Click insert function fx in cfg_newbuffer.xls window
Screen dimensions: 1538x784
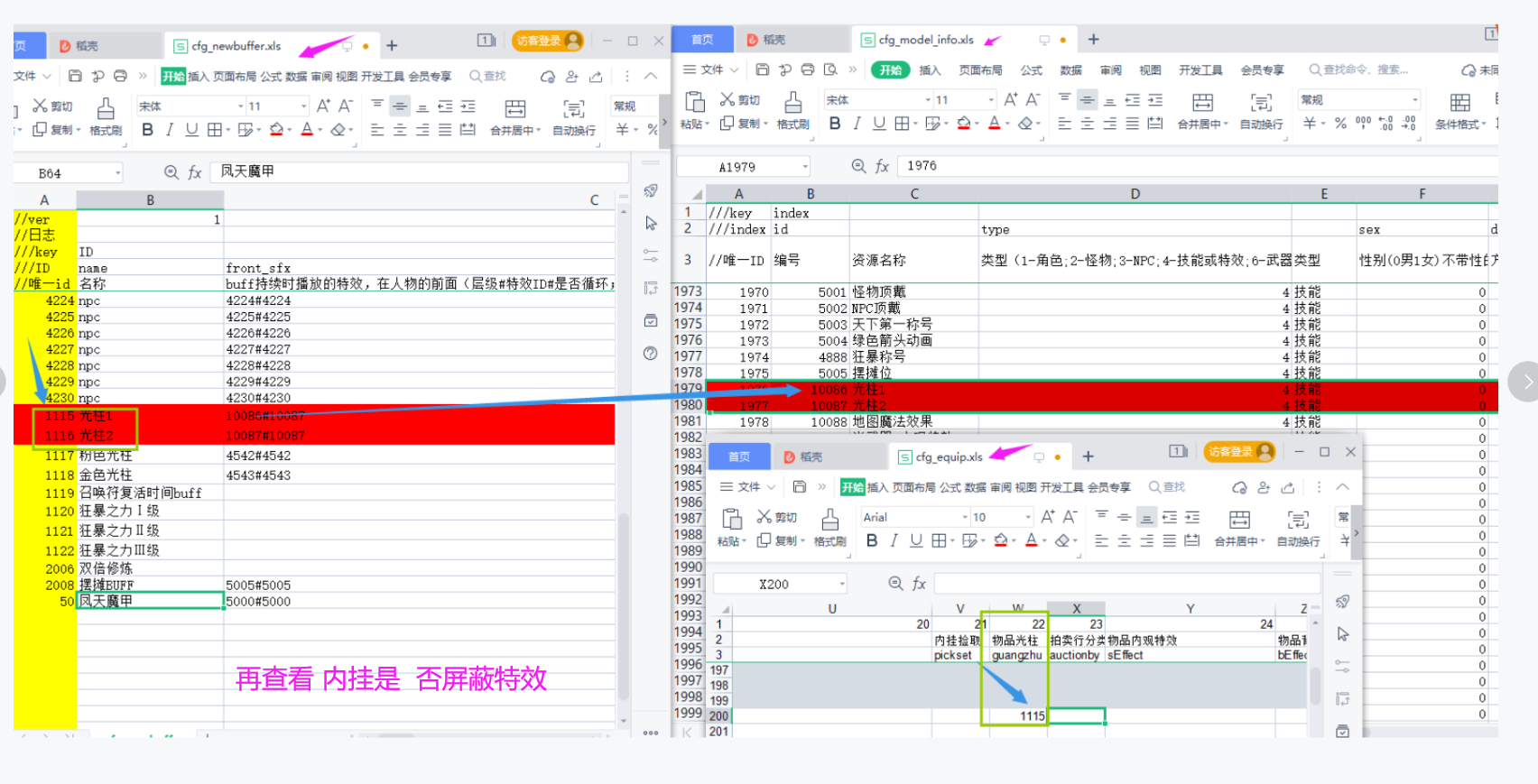tap(195, 172)
